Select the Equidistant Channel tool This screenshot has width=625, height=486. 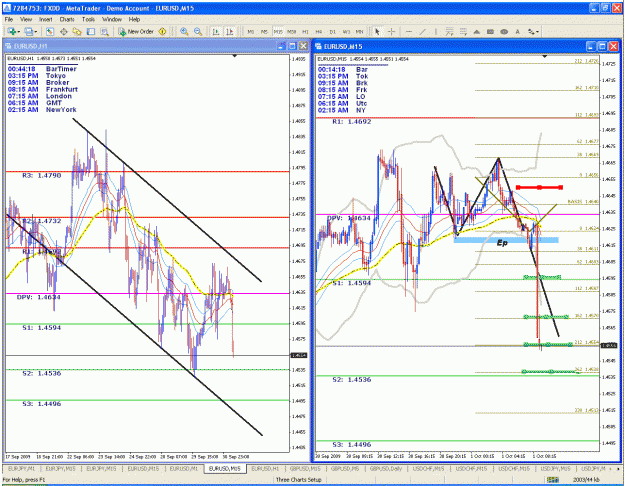[450, 31]
